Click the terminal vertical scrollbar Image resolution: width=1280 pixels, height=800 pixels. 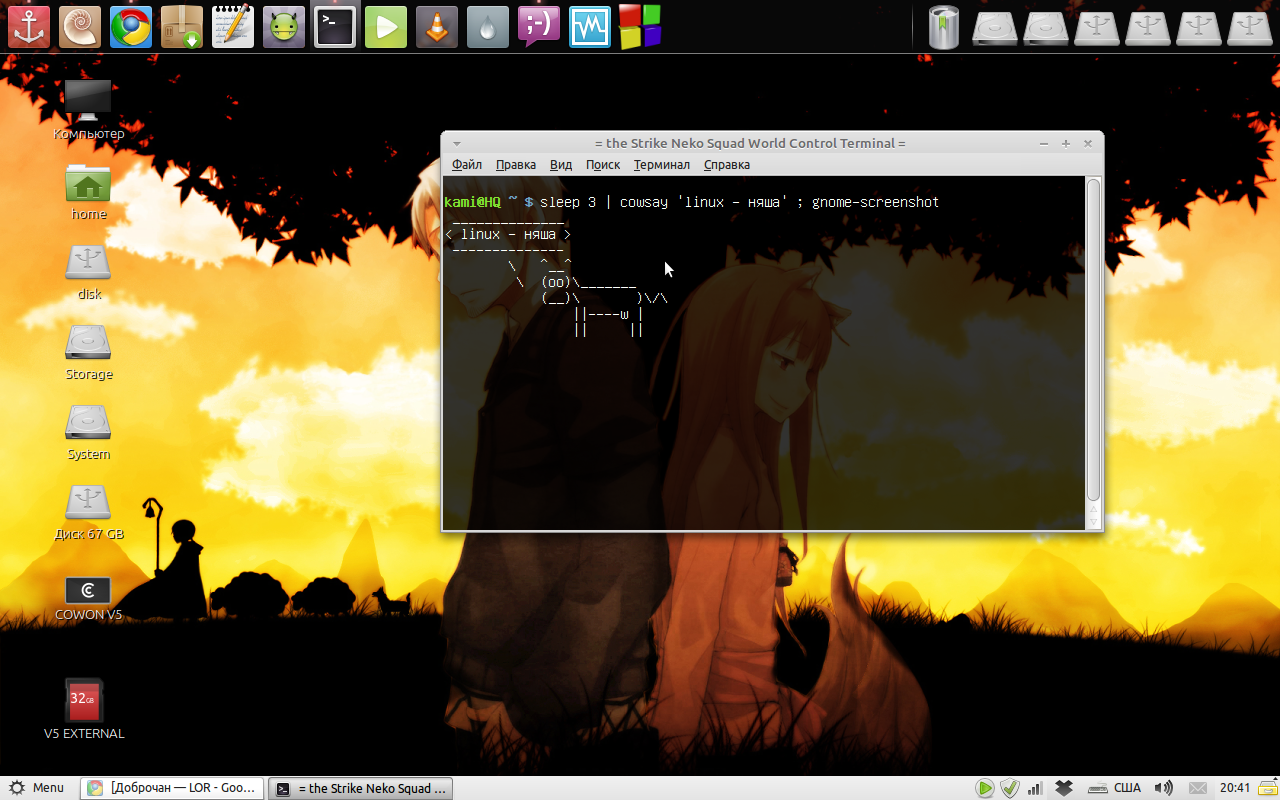click(1093, 340)
